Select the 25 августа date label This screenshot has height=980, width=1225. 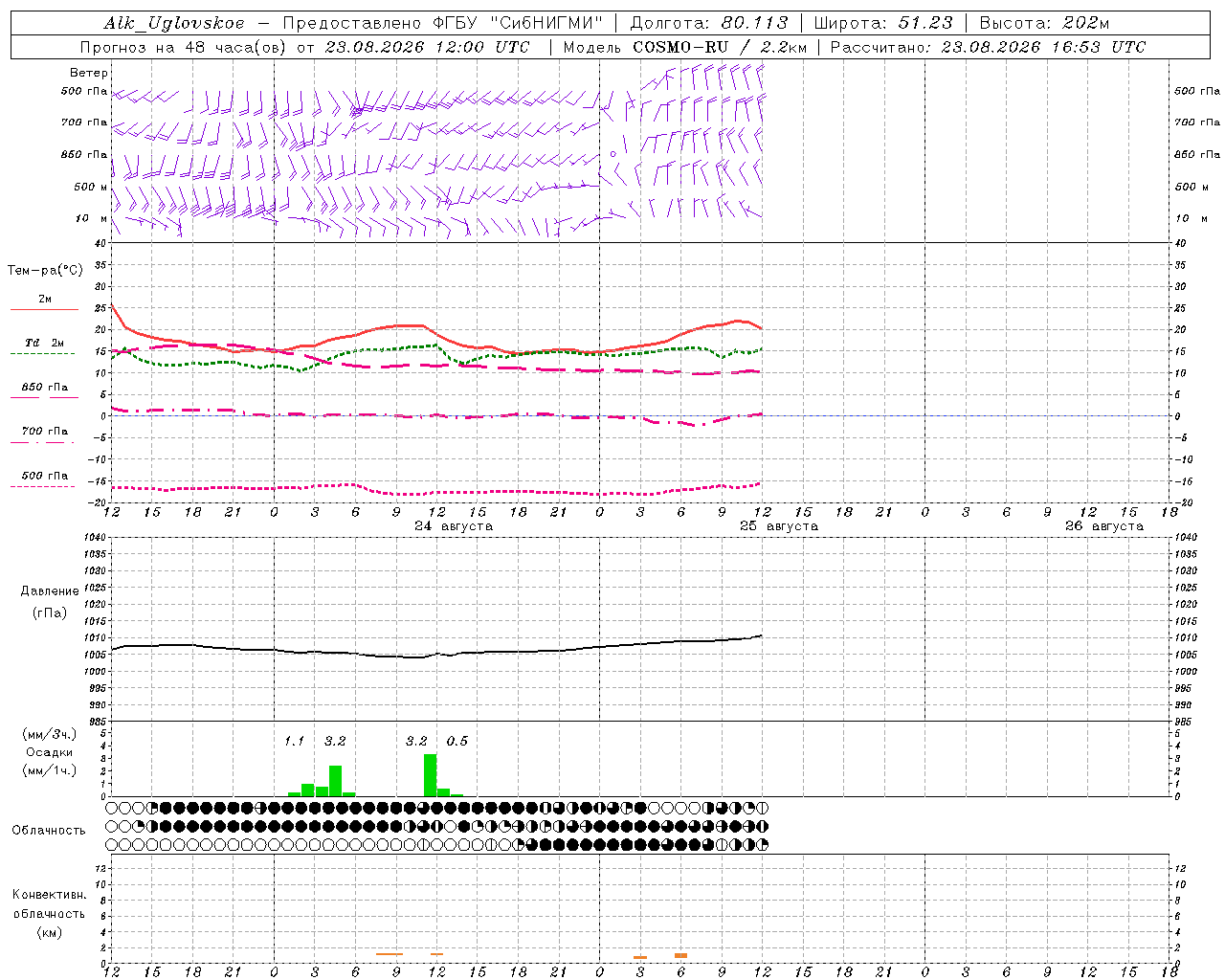(778, 526)
